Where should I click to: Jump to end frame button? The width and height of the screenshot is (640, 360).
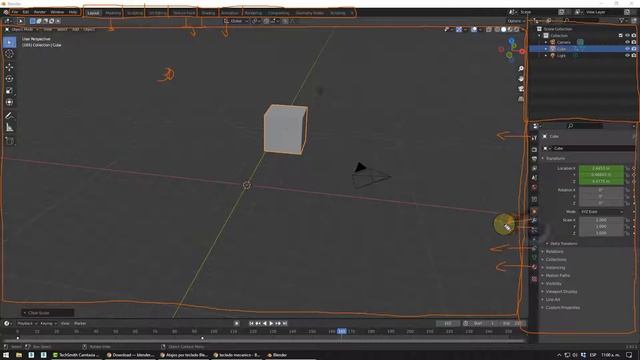[x=285, y=323]
